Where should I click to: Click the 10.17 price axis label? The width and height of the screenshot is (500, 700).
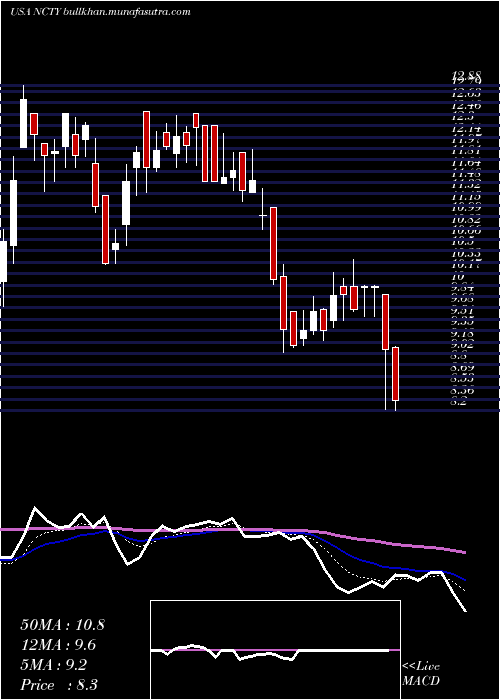tap(466, 265)
